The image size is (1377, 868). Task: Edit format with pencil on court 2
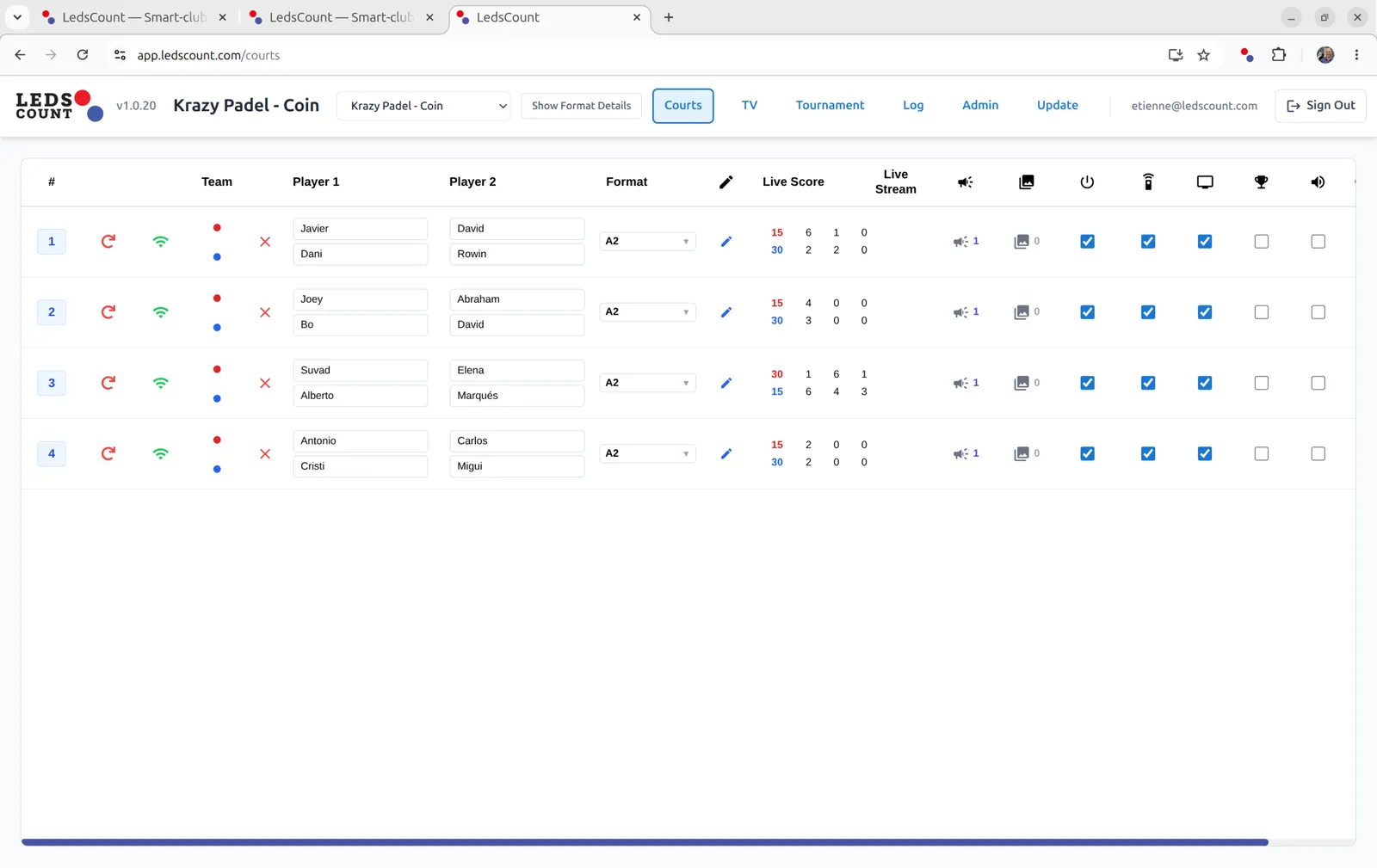point(726,312)
